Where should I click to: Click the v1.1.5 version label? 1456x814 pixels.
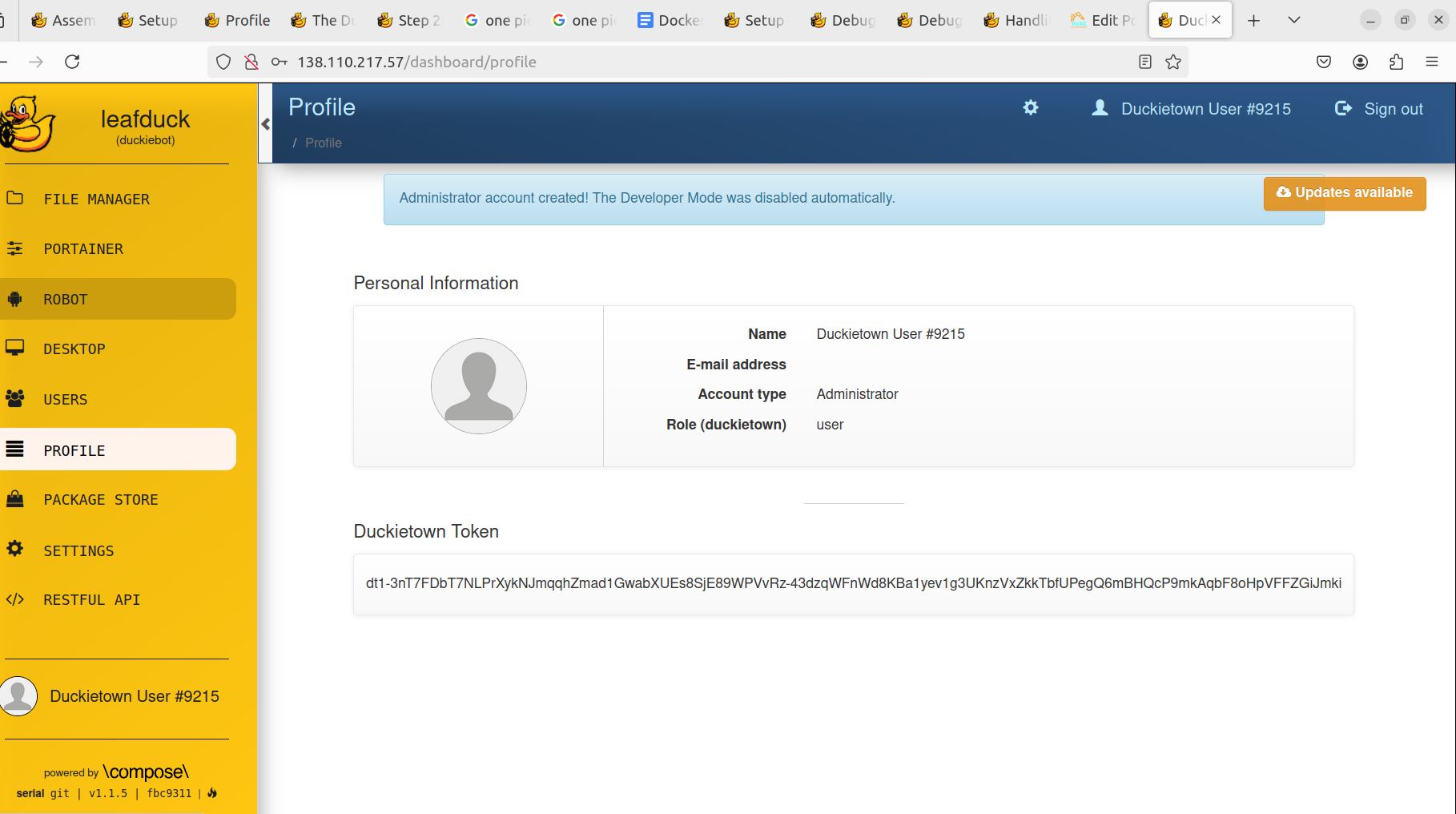108,793
